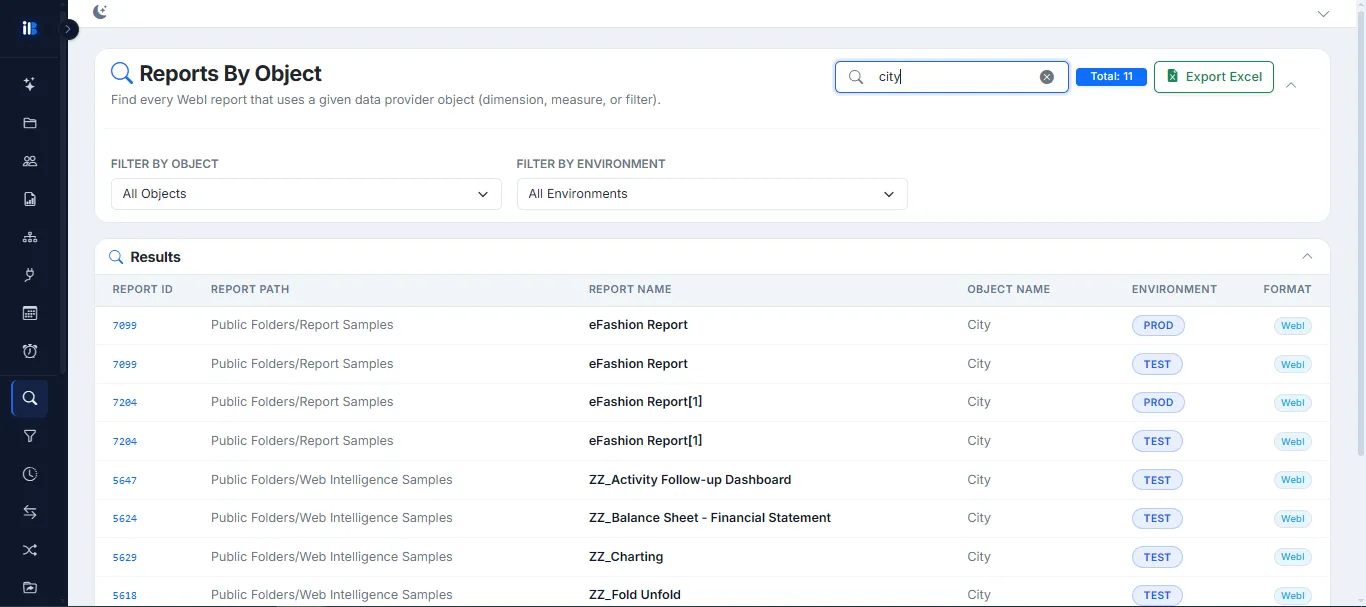Select the highlighted search icon in sidebar
The height and width of the screenshot is (607, 1366).
[30, 398]
